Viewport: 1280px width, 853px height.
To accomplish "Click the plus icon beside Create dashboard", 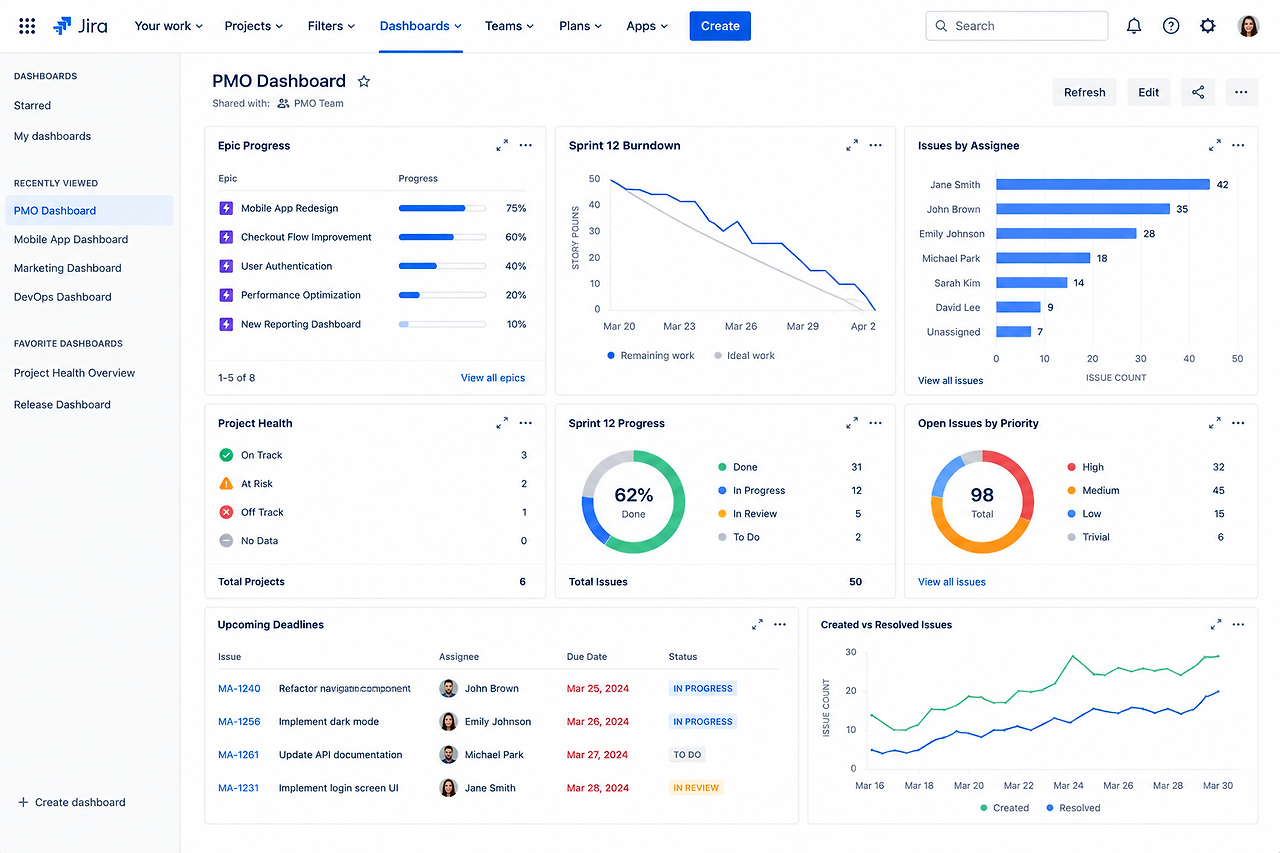I will (23, 802).
